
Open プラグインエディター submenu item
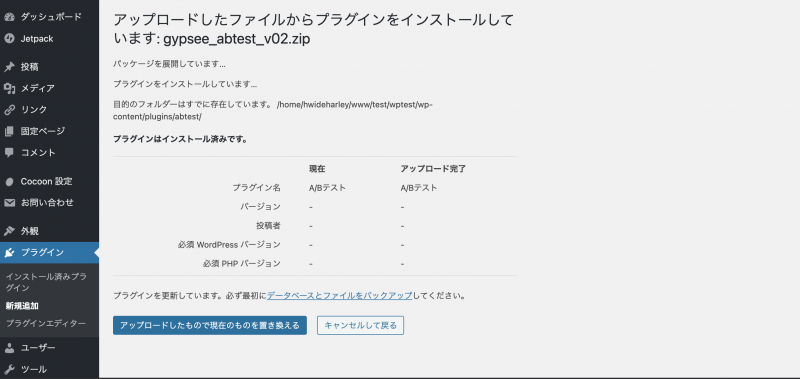(45, 323)
